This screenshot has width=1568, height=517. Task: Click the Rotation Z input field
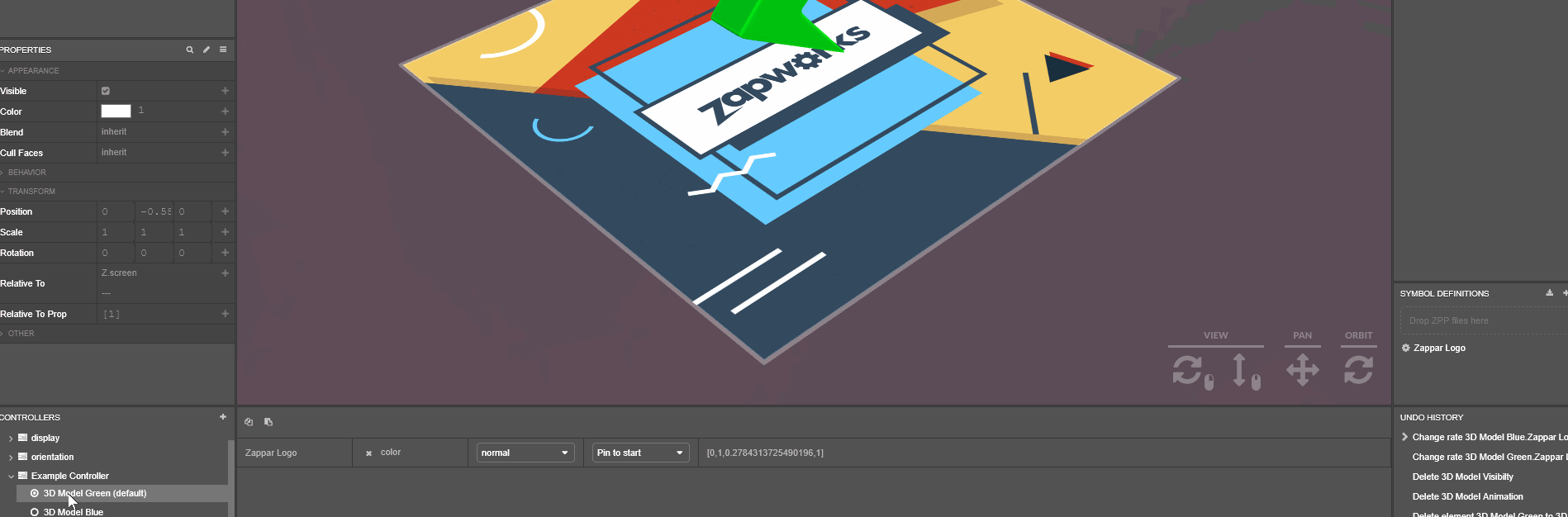coord(193,253)
